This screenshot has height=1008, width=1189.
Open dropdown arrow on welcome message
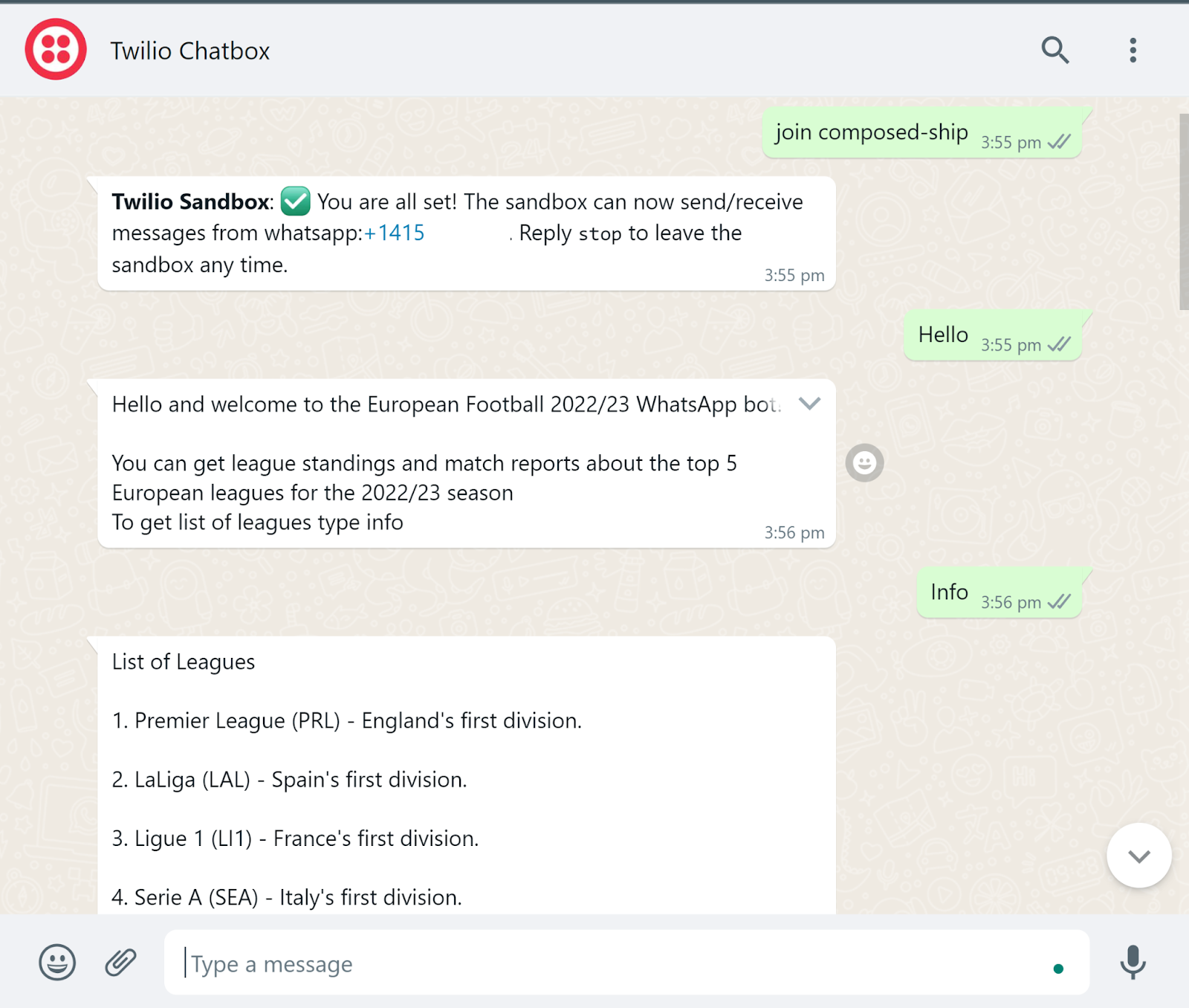[809, 404]
